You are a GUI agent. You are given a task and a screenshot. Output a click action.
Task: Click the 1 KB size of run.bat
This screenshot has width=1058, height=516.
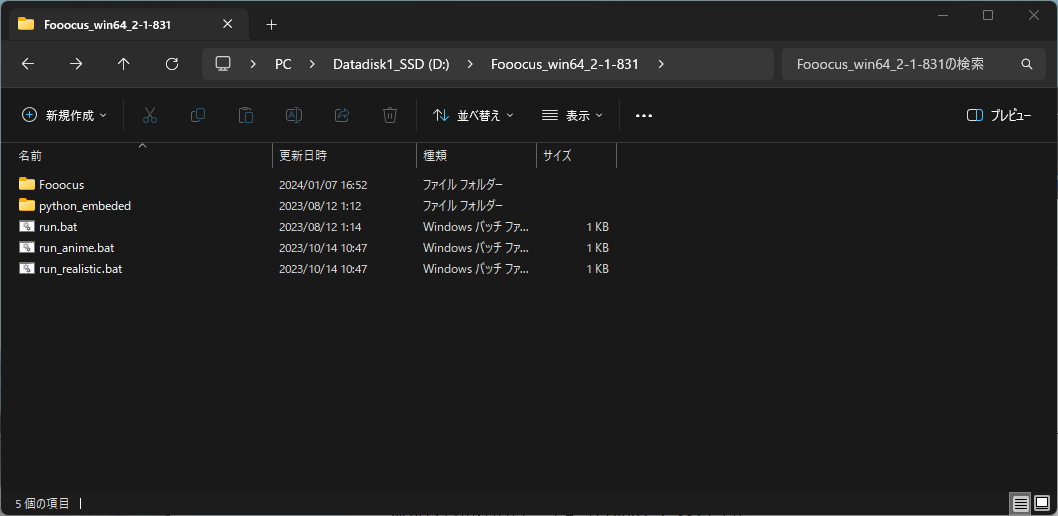point(597,227)
